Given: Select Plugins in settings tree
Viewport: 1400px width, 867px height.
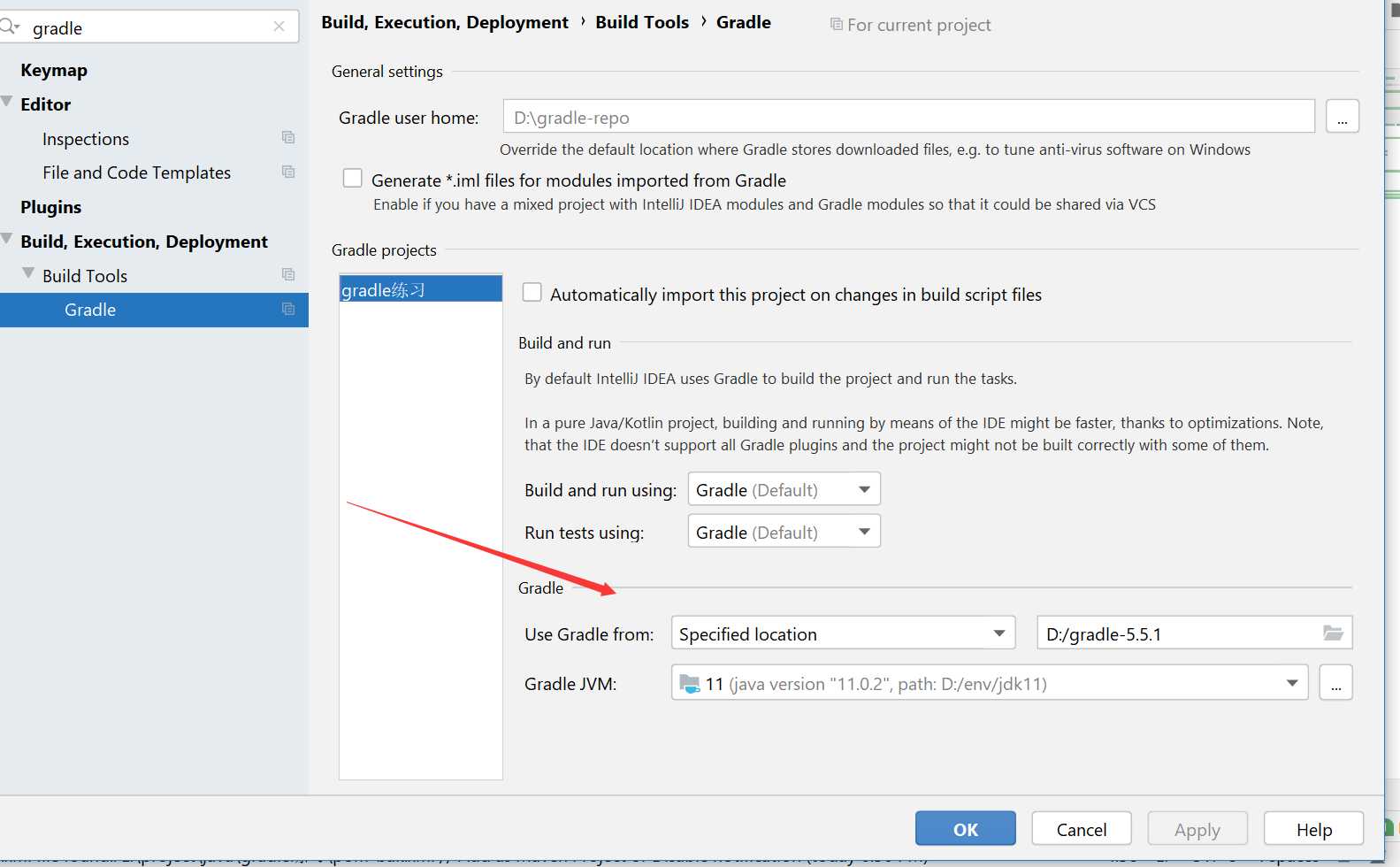Looking at the screenshot, I should [x=51, y=207].
